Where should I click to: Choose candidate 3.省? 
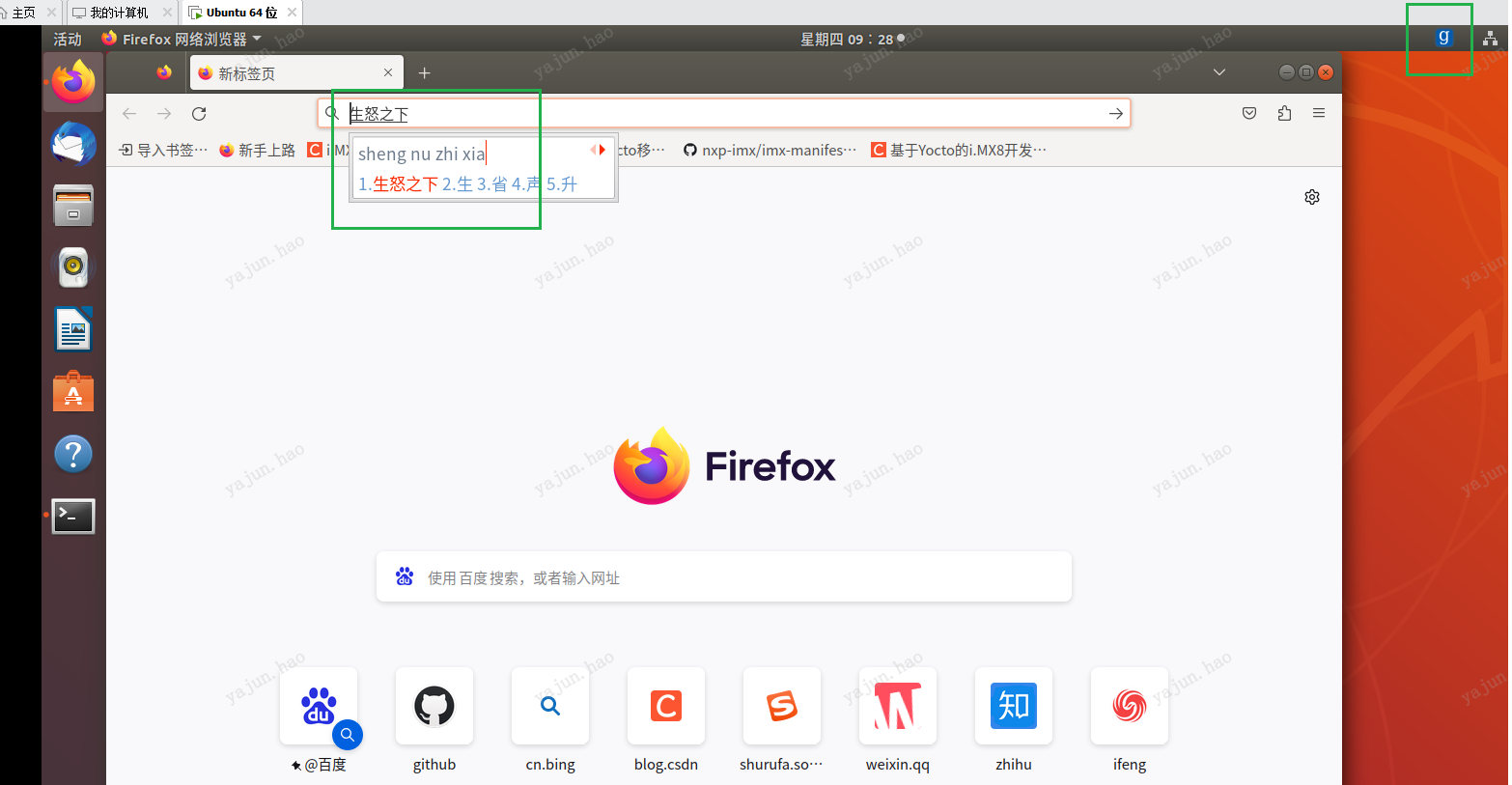[x=492, y=183]
